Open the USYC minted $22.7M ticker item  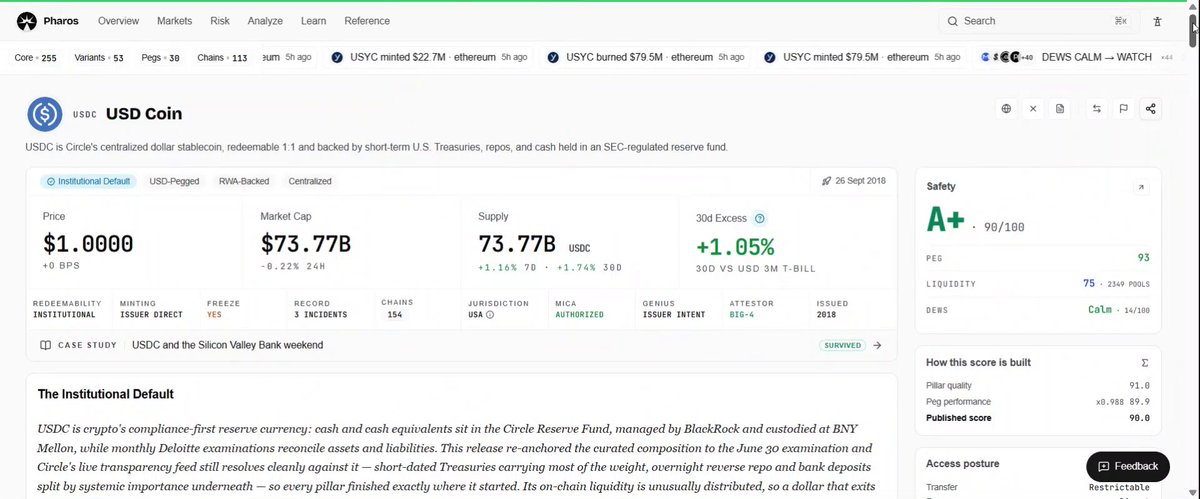[429, 57]
